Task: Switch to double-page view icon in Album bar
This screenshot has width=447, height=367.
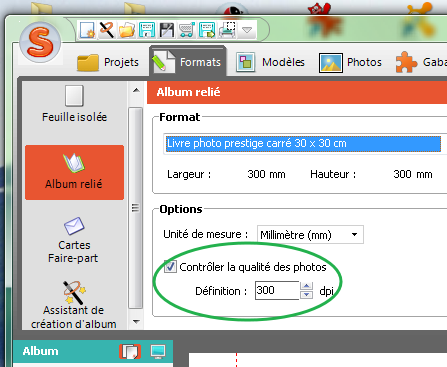Action: (x=130, y=351)
